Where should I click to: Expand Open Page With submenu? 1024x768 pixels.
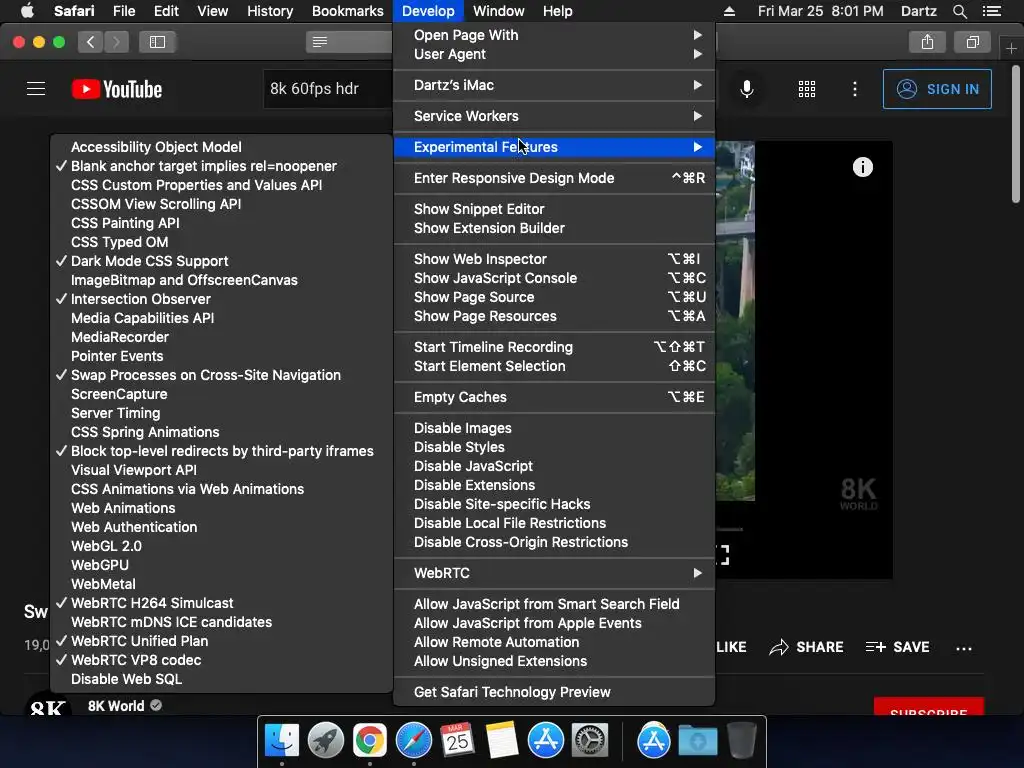click(554, 35)
